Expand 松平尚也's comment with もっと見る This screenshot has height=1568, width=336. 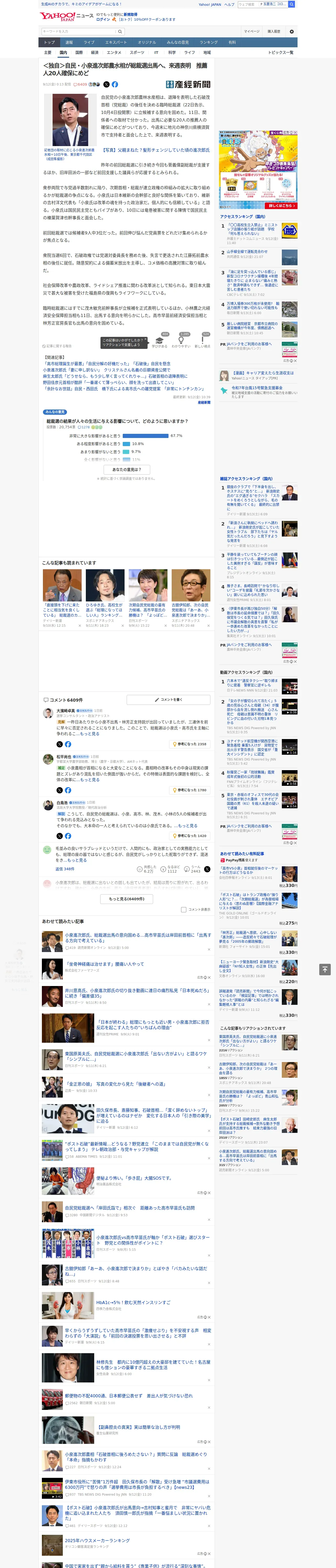tap(90, 780)
